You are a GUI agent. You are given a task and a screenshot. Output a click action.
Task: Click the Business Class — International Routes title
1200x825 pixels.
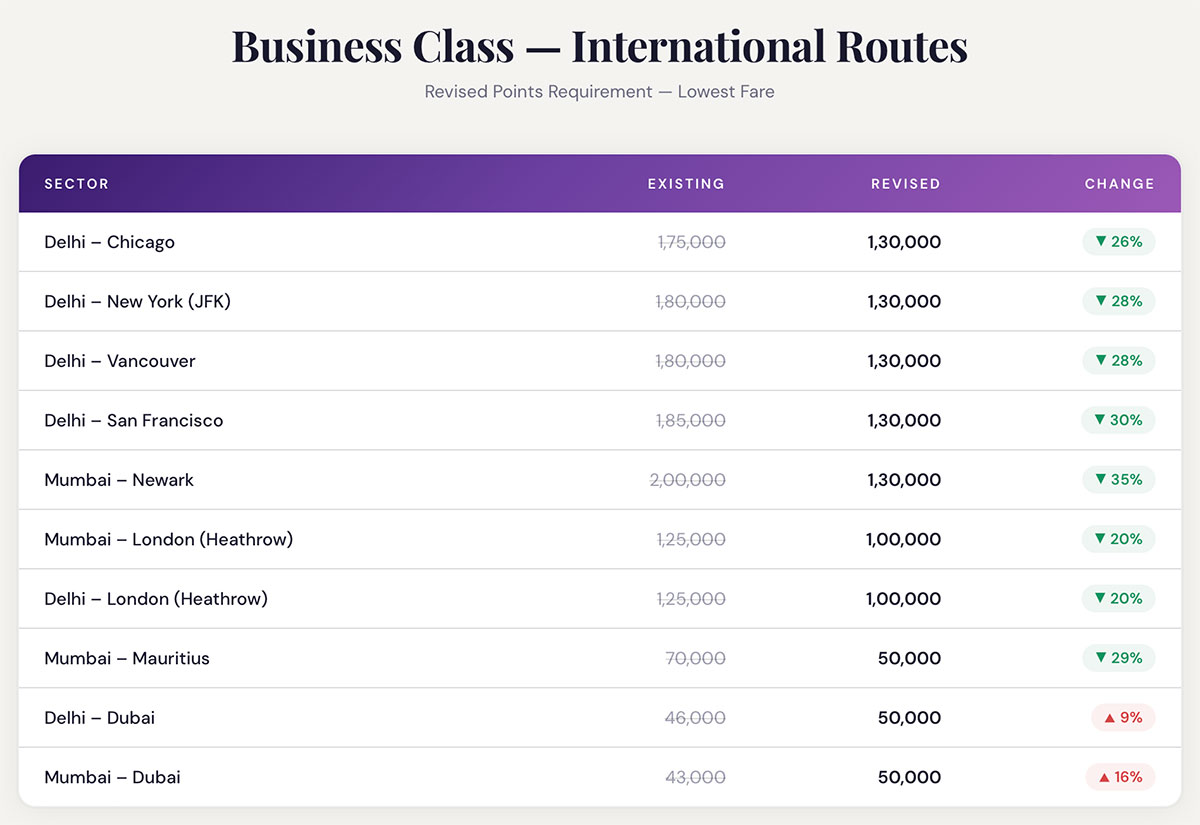click(599, 45)
